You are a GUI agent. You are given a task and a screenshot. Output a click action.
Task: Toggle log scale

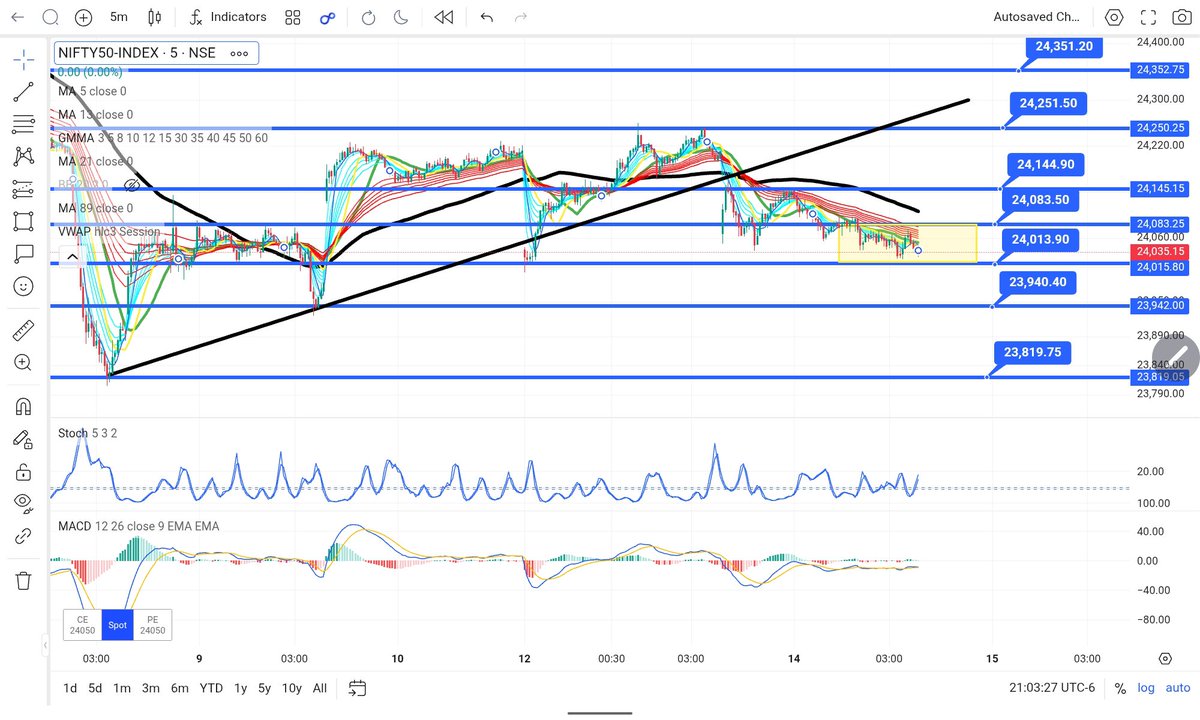pyautogui.click(x=1145, y=689)
